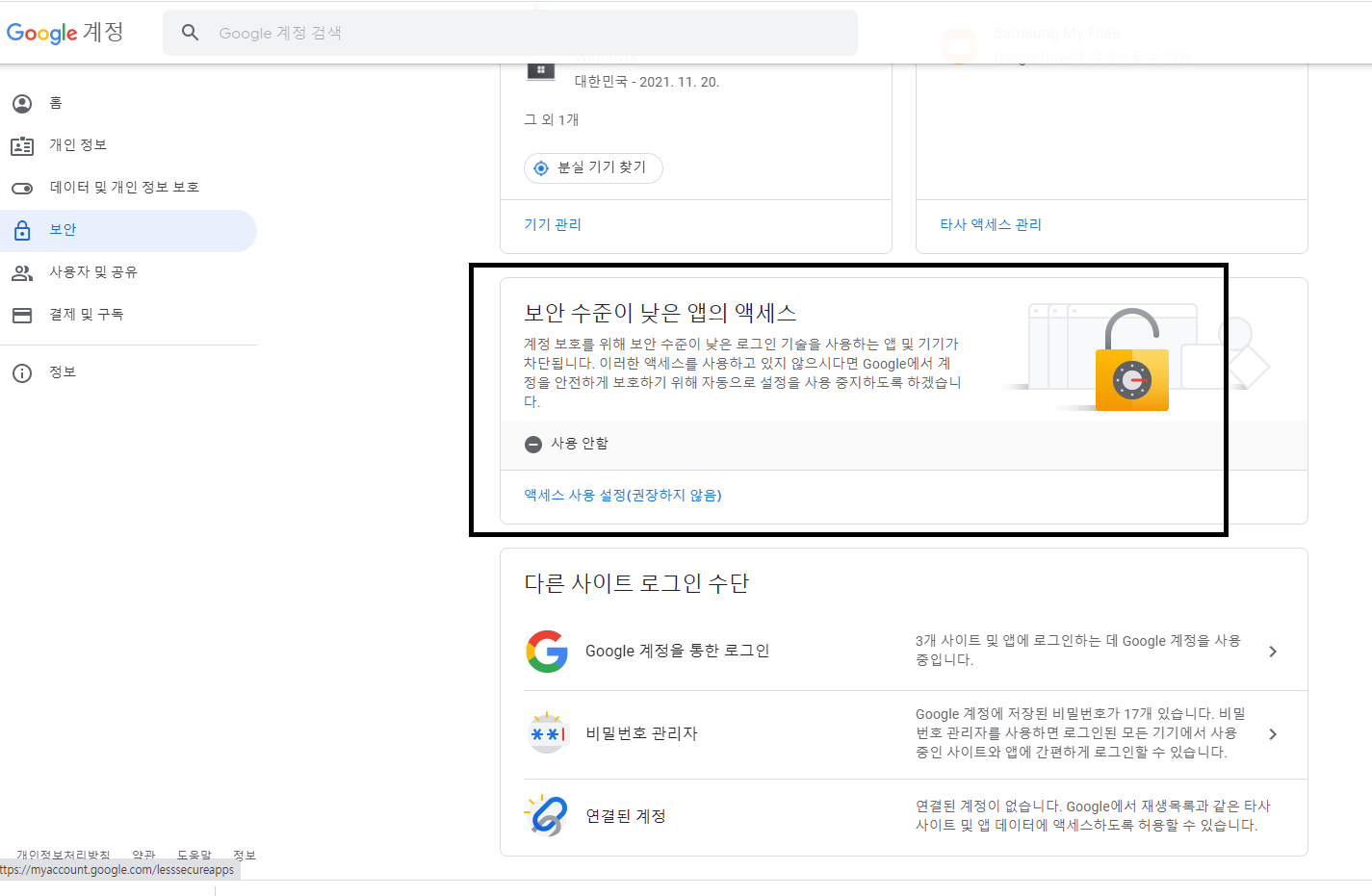
Task: Click 개인정보처리방침 footer link
Action: tap(64, 855)
